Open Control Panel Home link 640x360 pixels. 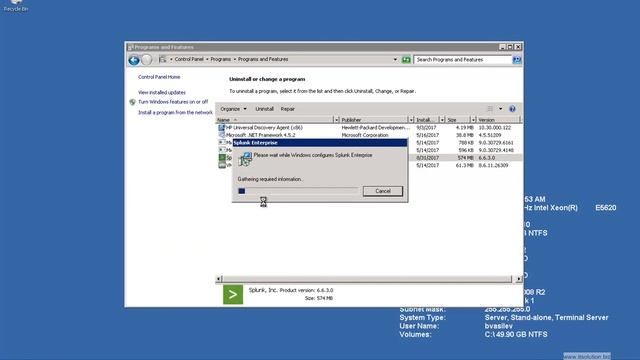pyautogui.click(x=159, y=77)
